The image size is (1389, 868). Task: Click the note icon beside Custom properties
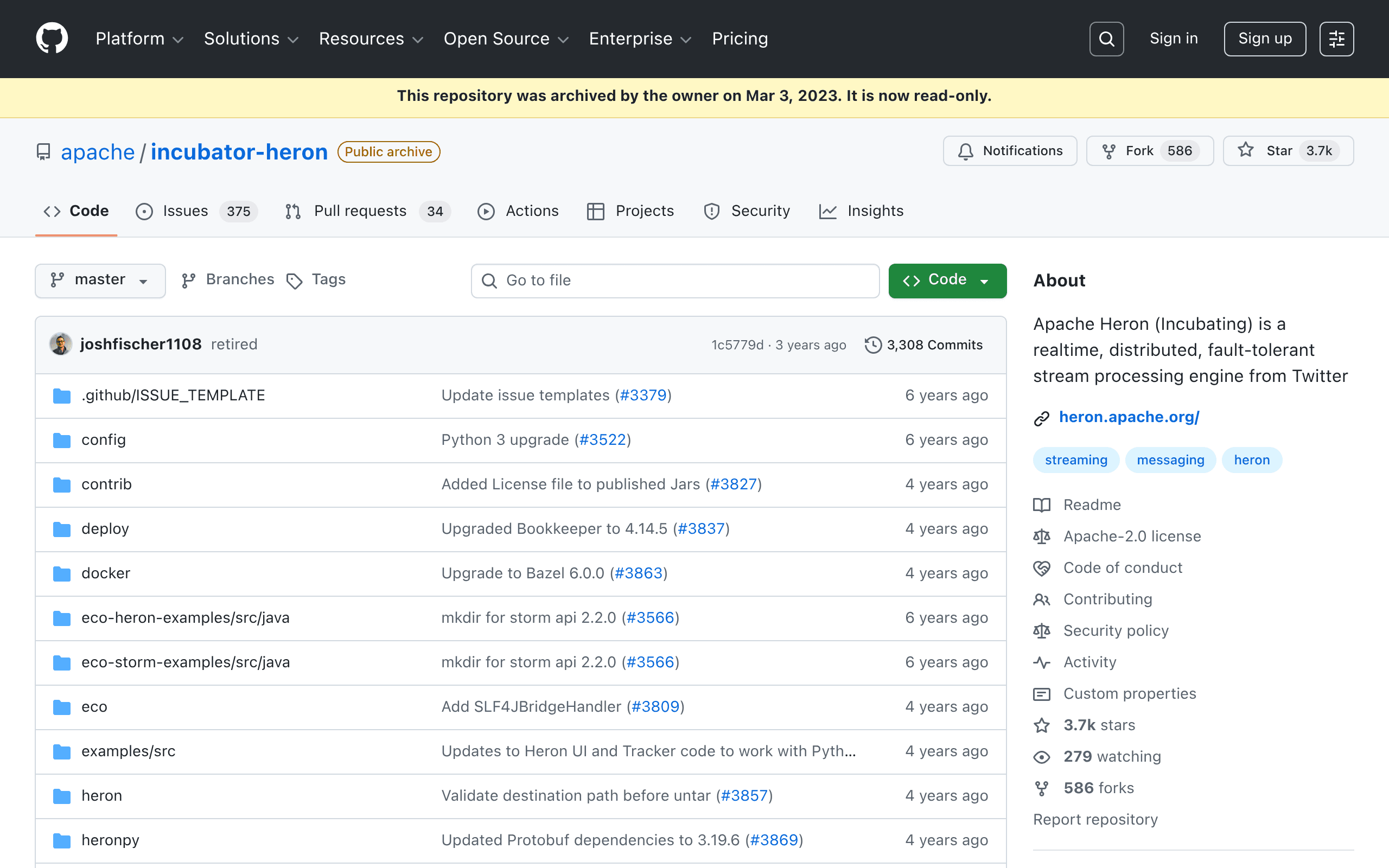click(x=1041, y=694)
